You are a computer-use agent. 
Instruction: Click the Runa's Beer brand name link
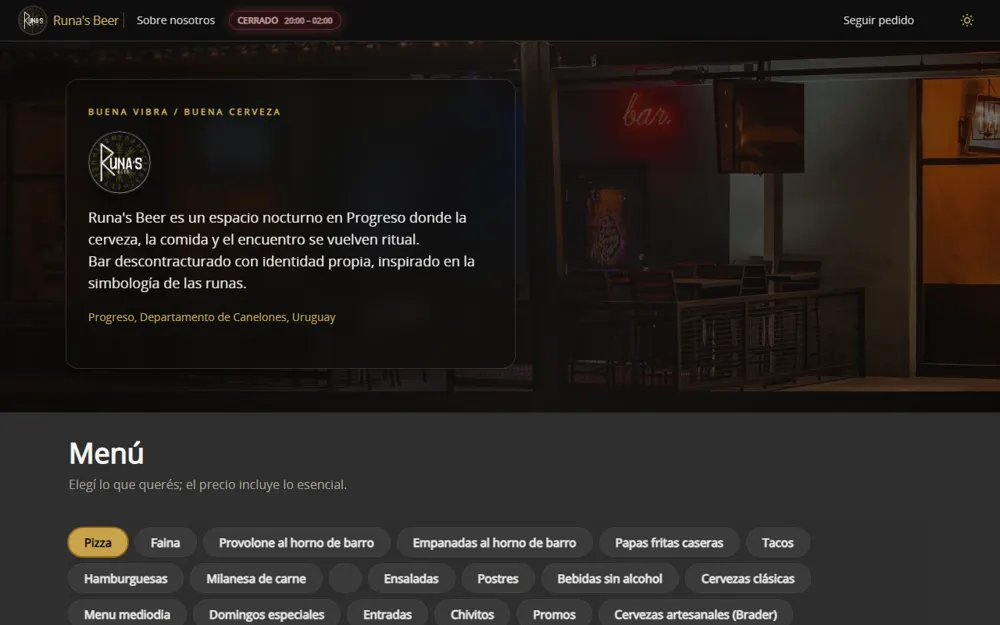(x=85, y=20)
